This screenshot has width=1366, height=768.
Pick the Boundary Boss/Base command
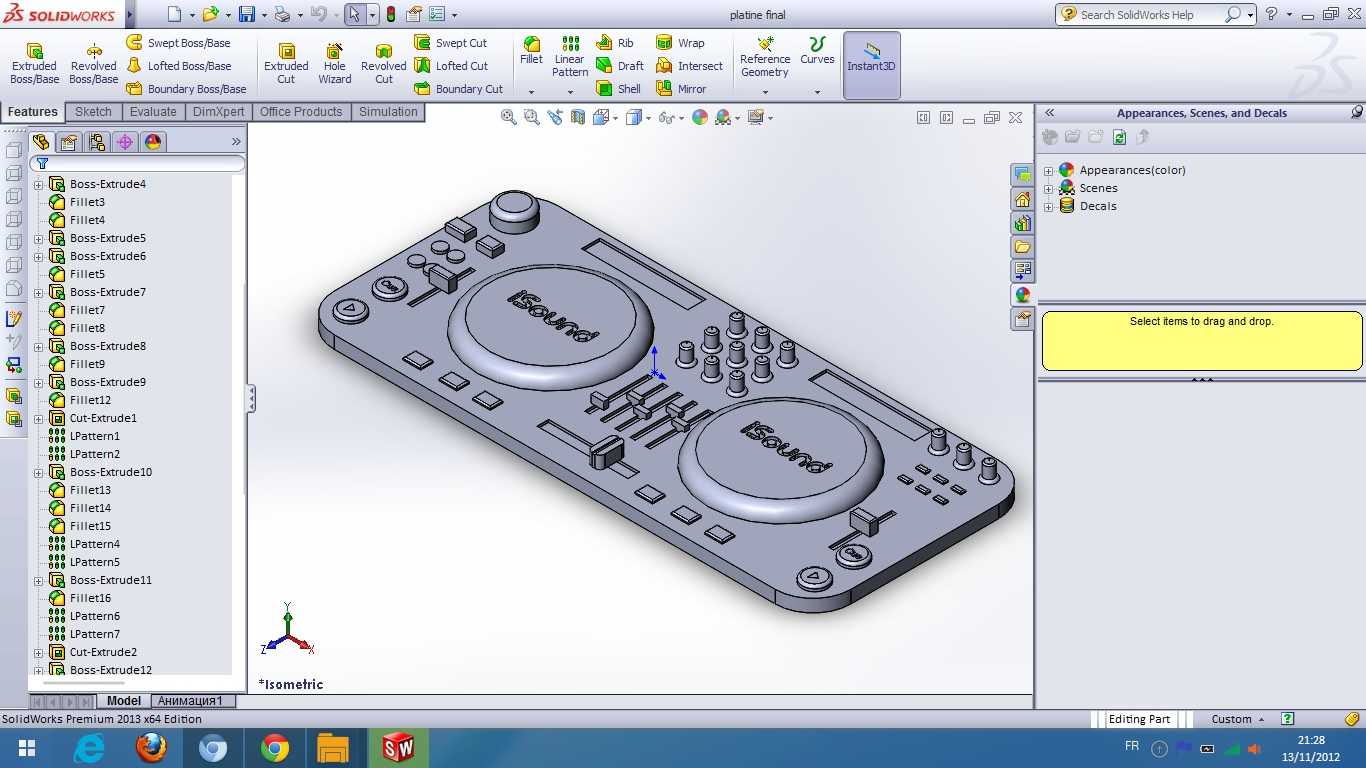(186, 89)
